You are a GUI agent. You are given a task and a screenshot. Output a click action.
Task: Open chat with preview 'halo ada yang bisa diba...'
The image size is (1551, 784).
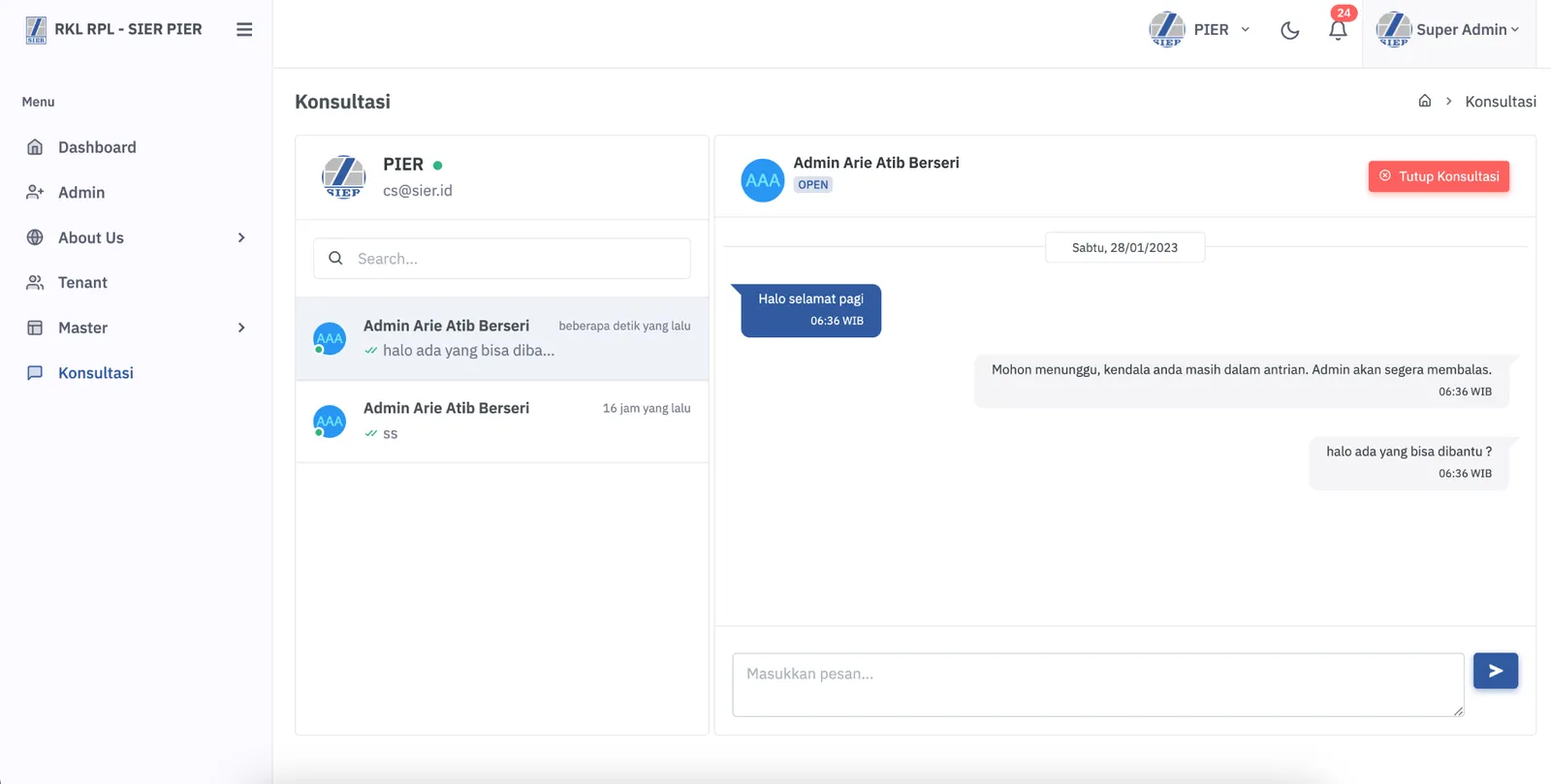click(502, 338)
